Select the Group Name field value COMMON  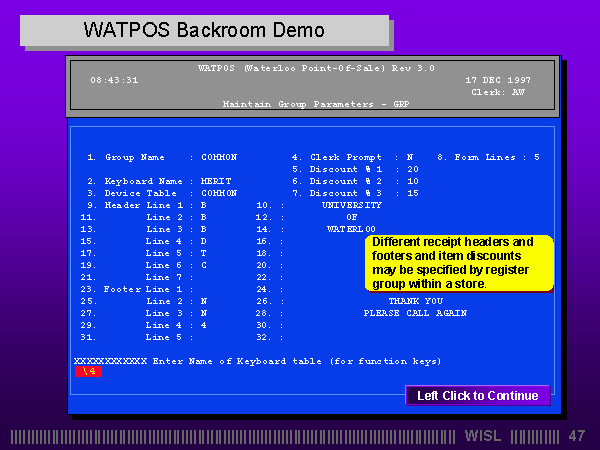[219, 157]
